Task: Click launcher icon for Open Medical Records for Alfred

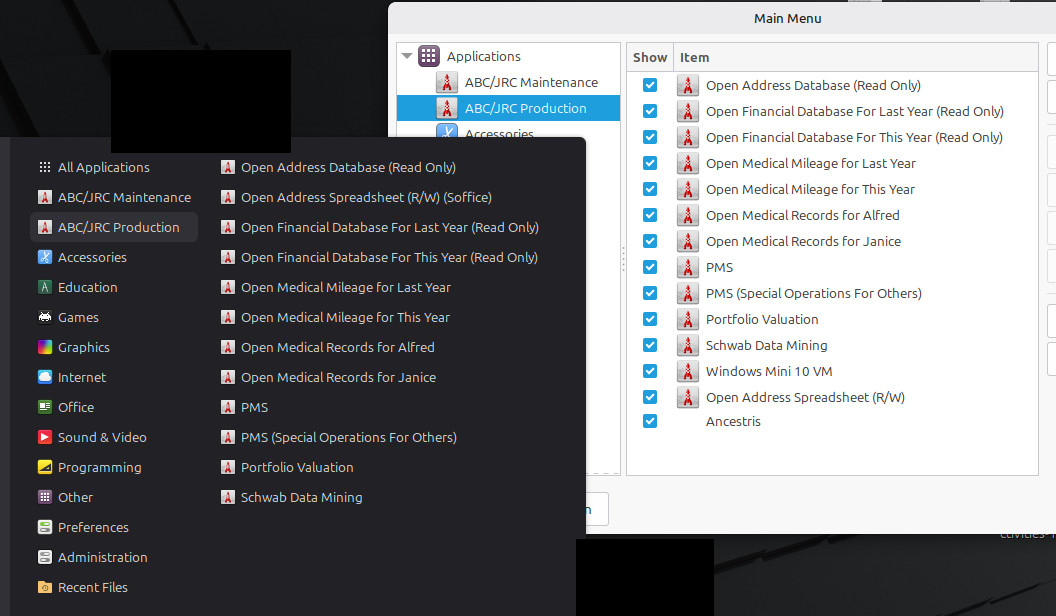Action: [x=228, y=347]
